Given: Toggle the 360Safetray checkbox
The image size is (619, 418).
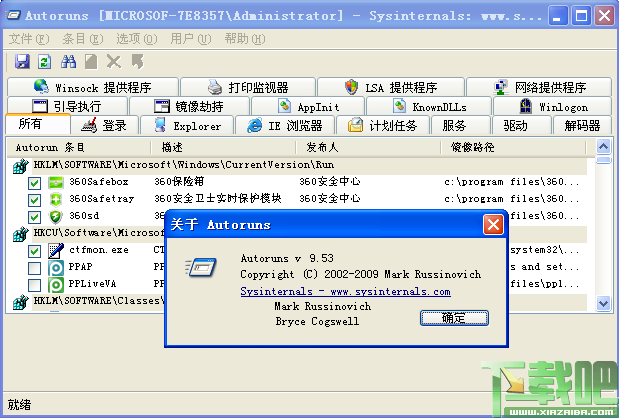Looking at the screenshot, I should pos(34,200).
